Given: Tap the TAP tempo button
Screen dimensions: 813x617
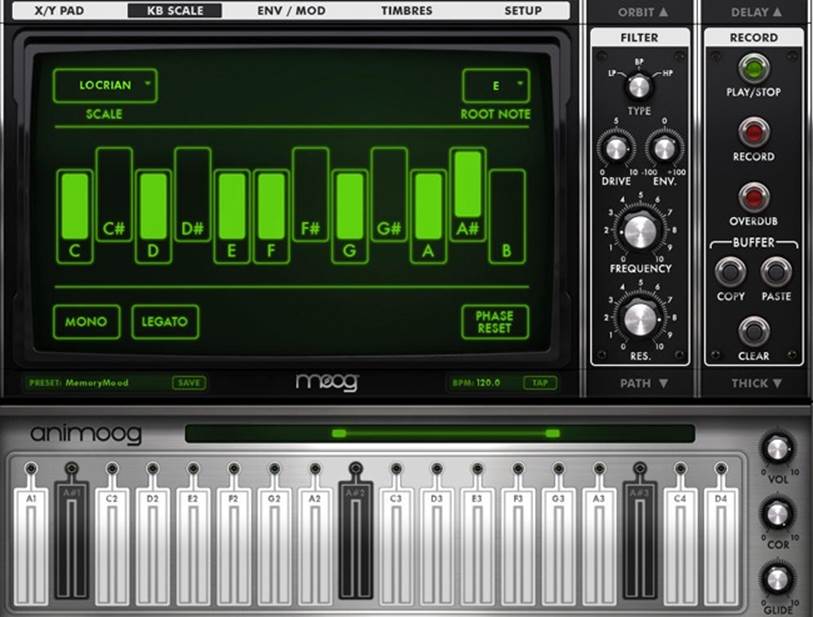Looking at the screenshot, I should pyautogui.click(x=540, y=383).
